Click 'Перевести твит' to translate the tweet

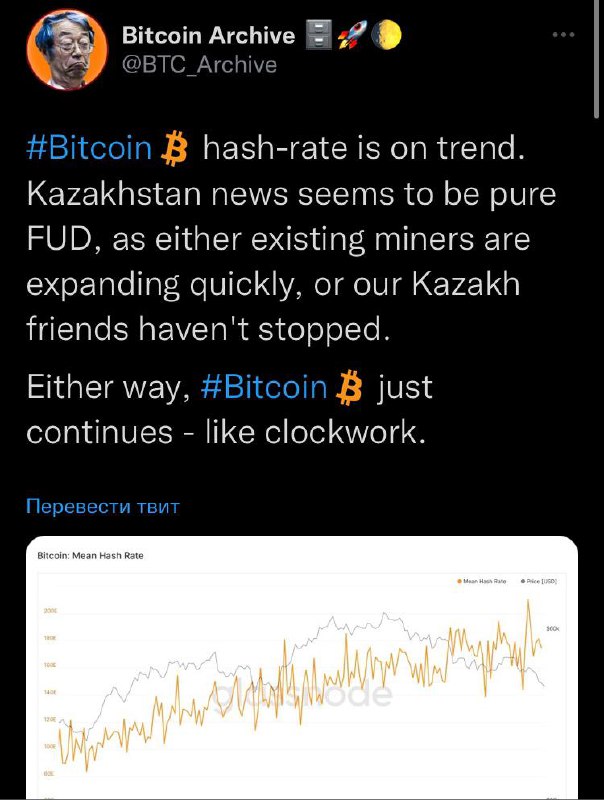102,506
